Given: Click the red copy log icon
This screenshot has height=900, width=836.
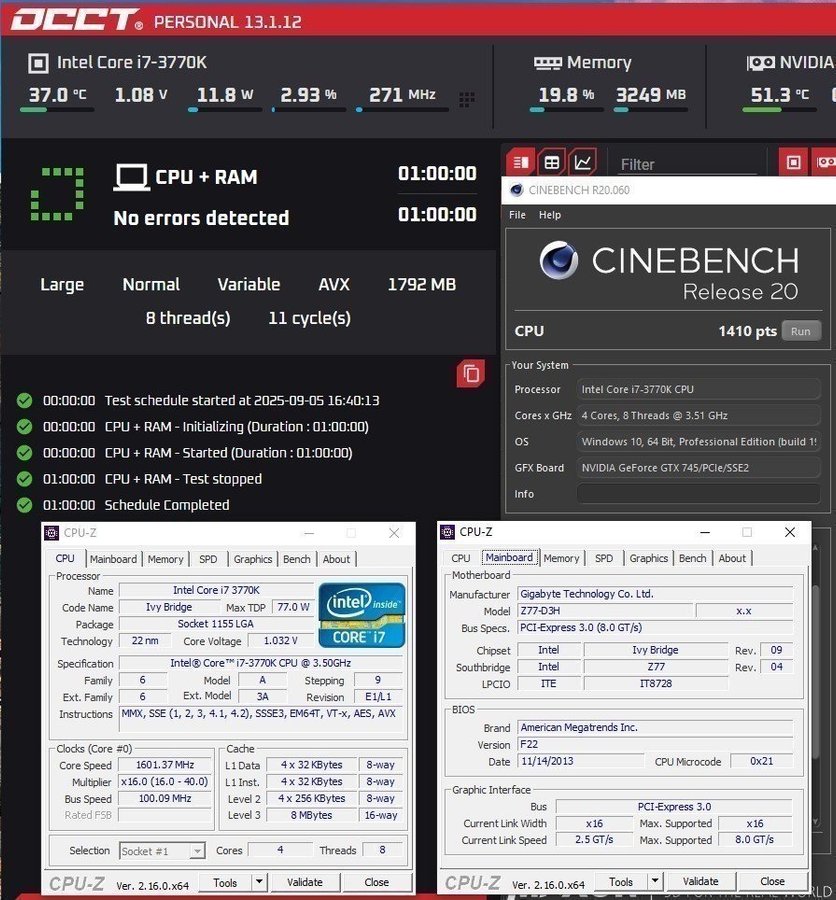Looking at the screenshot, I should [471, 374].
